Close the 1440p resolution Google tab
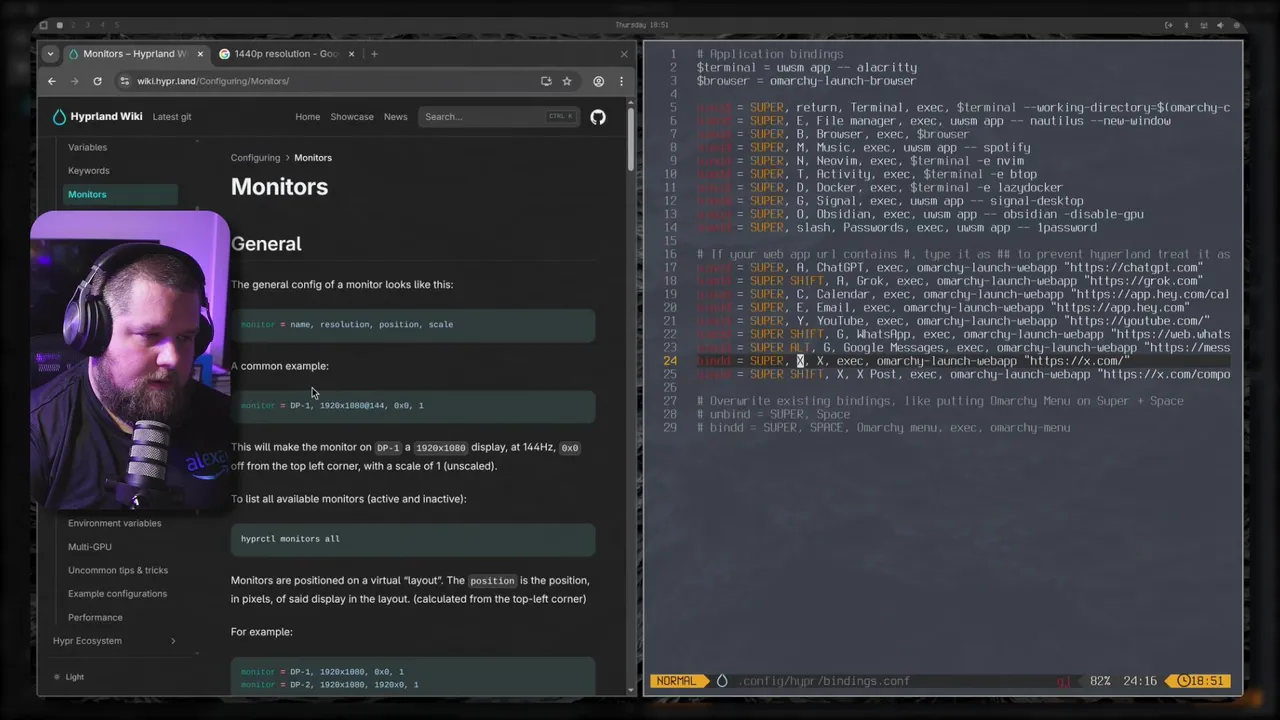Screen dimensions: 1280x720 click(x=351, y=54)
